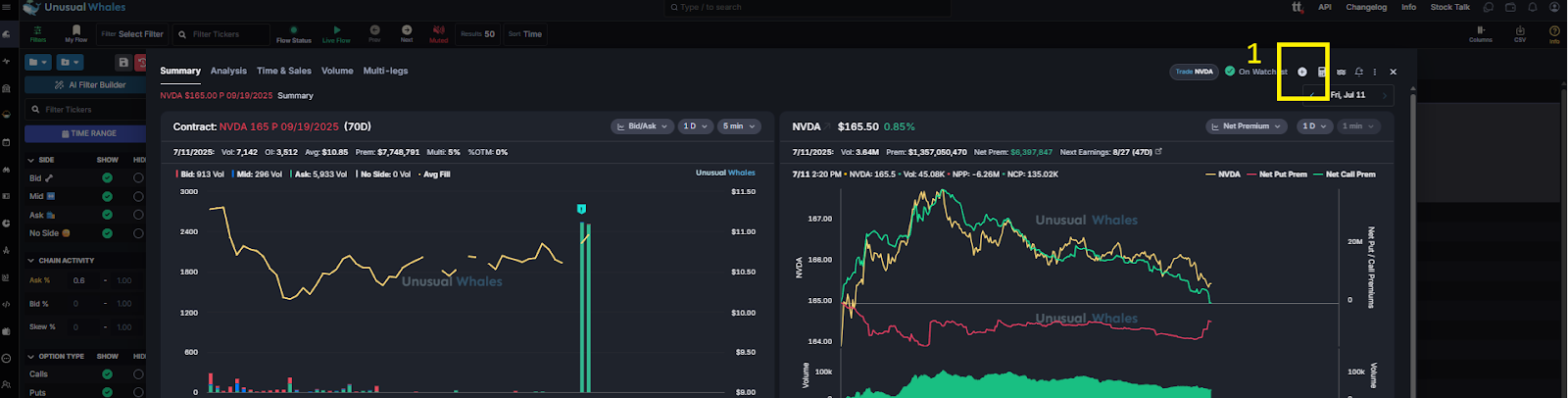Open the notifications bell in header
The width and height of the screenshot is (1568, 398).
coord(1533,7)
